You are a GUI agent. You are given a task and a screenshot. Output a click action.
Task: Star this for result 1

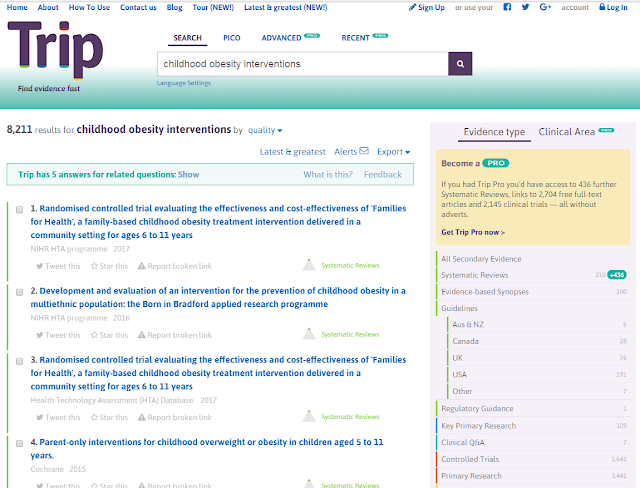click(109, 266)
